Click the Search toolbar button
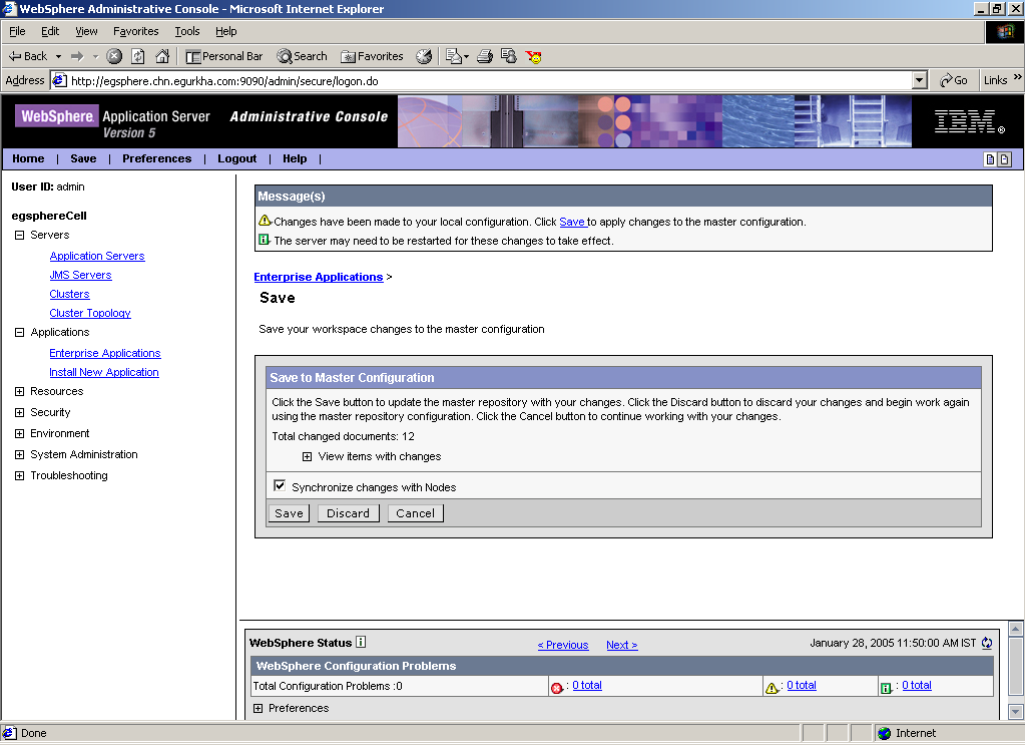Image resolution: width=1028 pixels, height=748 pixels. point(302,56)
